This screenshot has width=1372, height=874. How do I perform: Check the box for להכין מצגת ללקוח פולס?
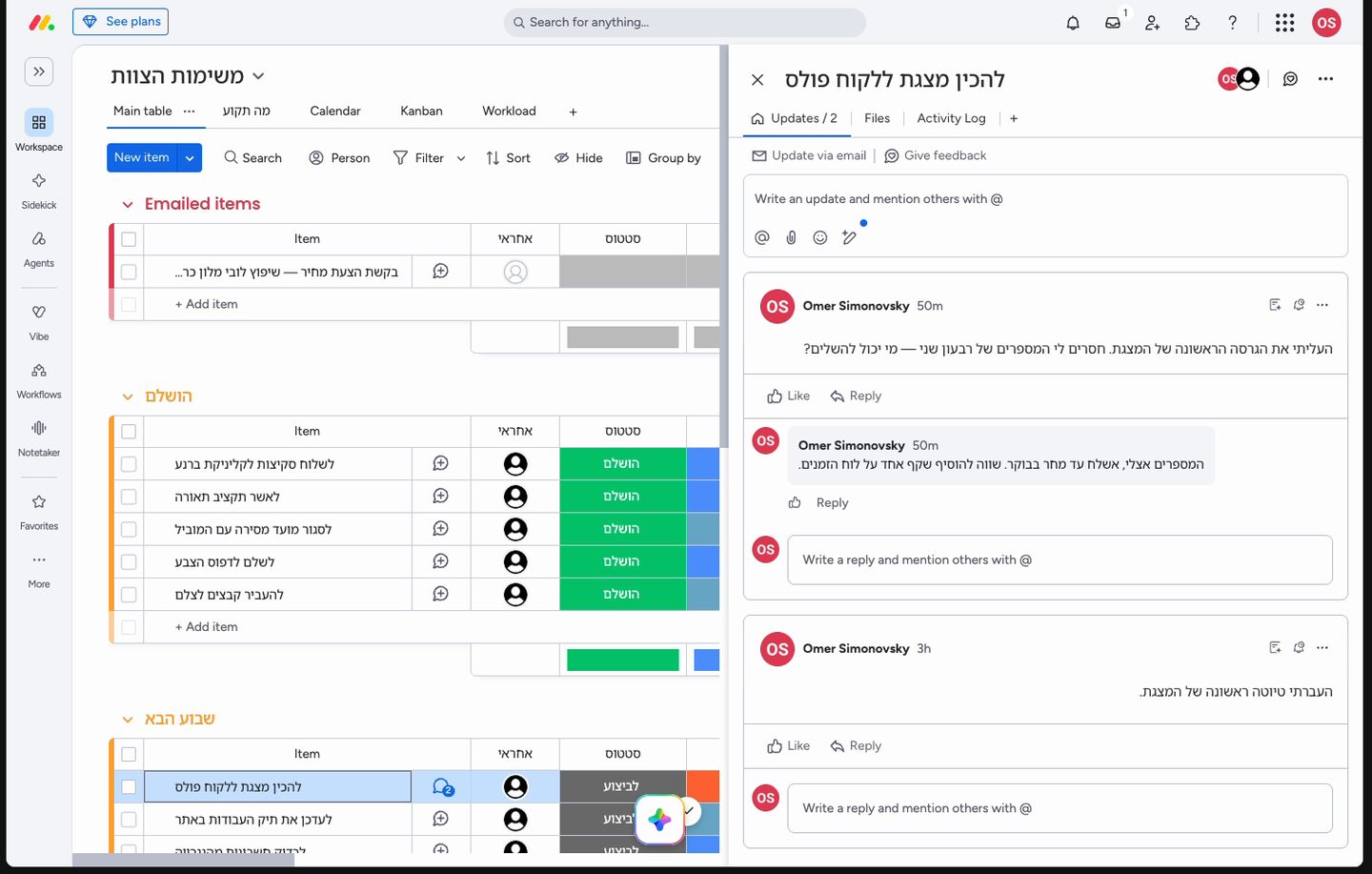tap(129, 787)
